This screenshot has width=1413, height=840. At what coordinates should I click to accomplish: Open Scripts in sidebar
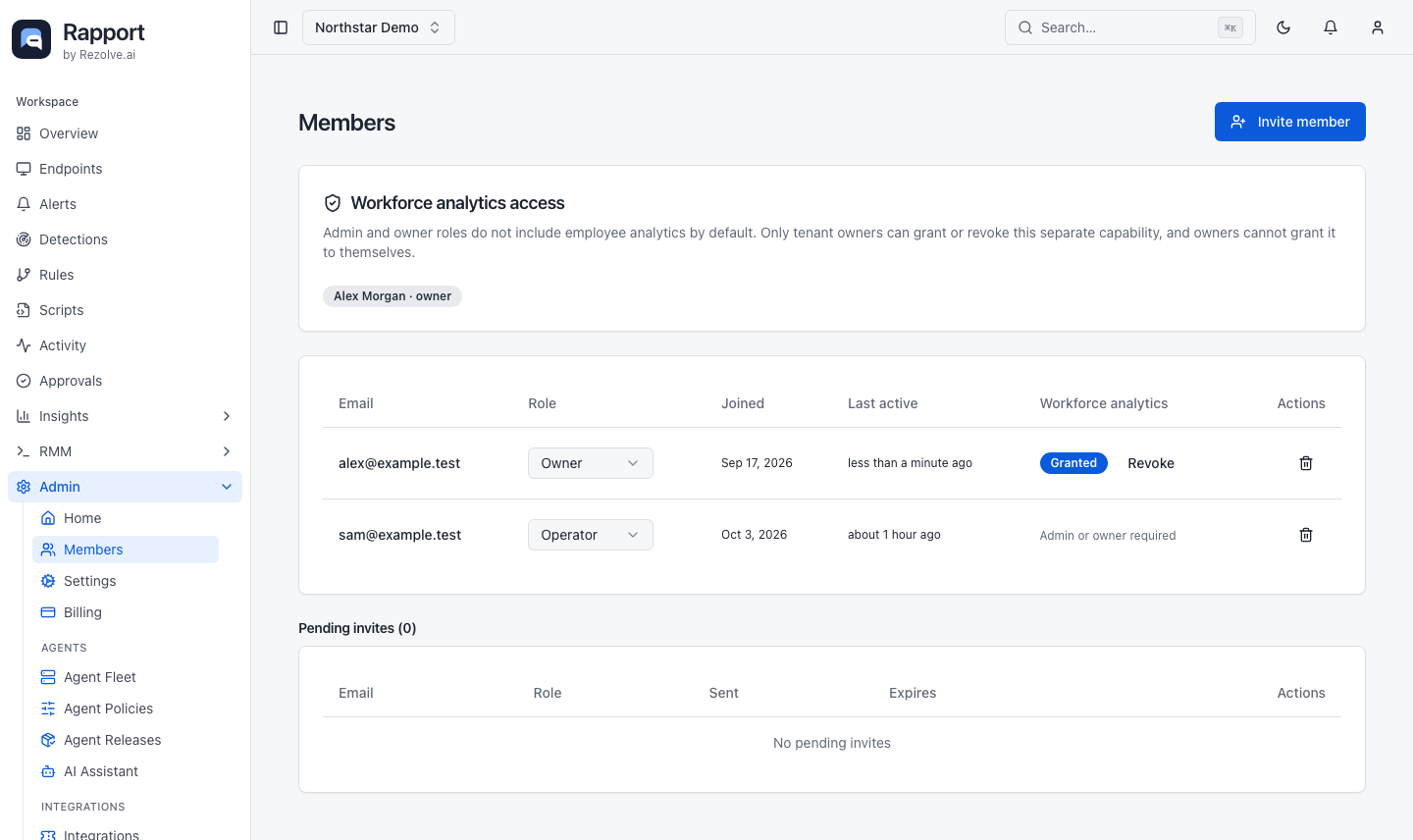click(x=125, y=310)
